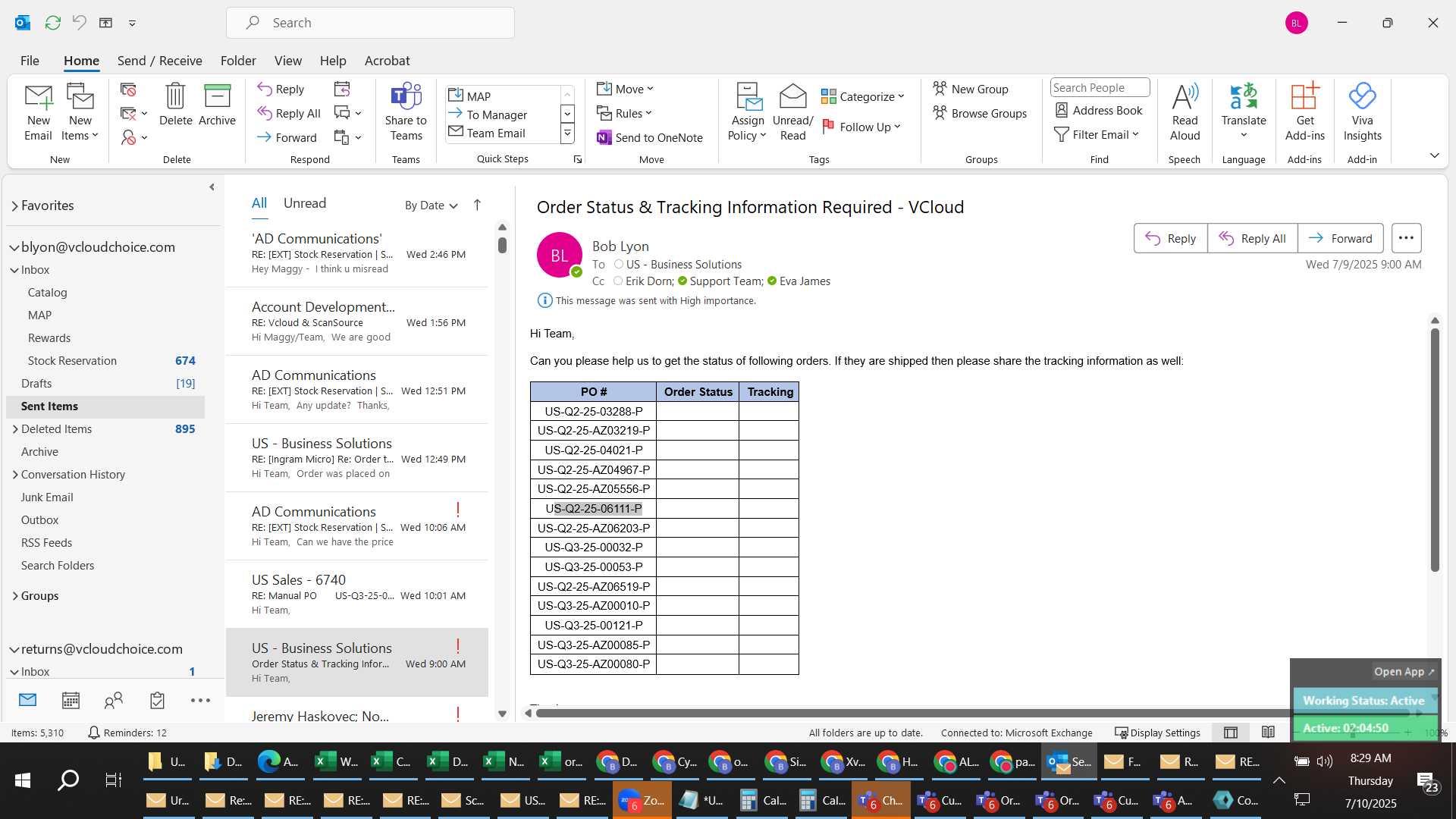Open Translate language tool
The width and height of the screenshot is (1456, 819).
click(1244, 112)
